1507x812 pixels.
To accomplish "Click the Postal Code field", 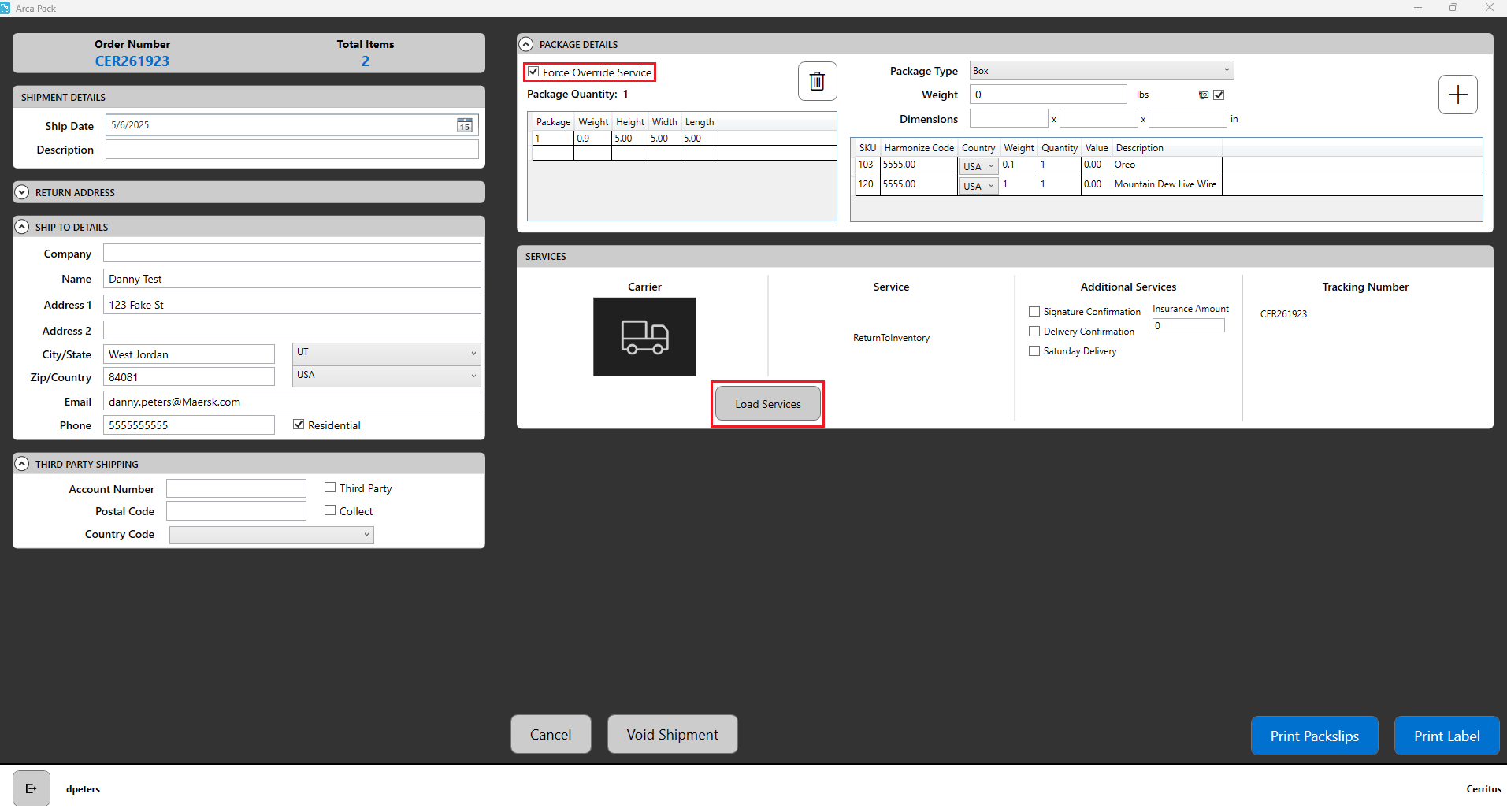I will pos(236,511).
